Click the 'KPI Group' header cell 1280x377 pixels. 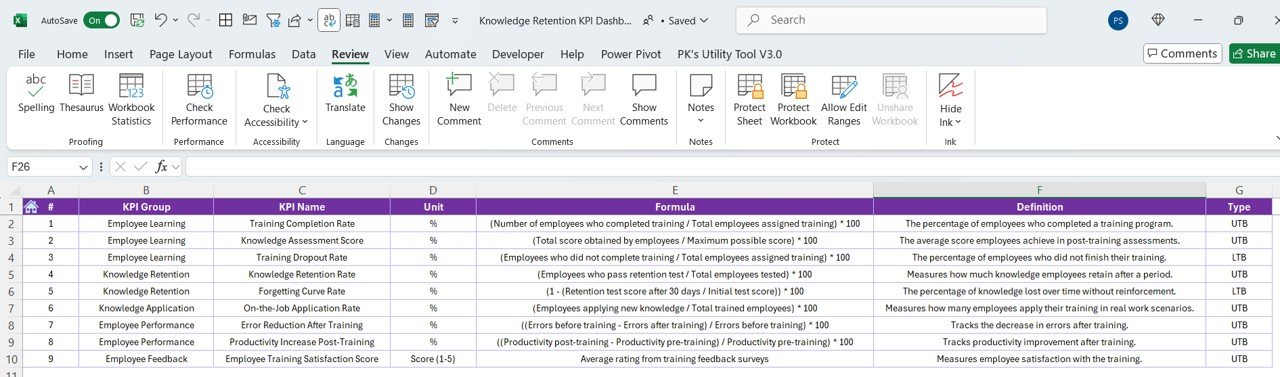click(x=146, y=207)
